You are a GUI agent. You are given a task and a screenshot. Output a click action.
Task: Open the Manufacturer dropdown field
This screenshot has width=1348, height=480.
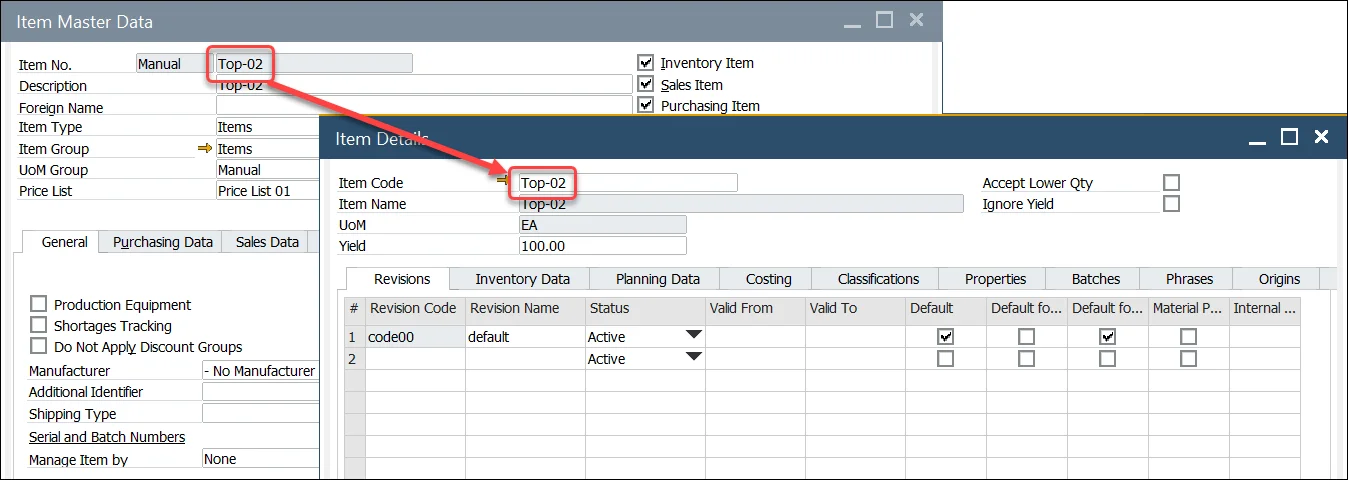pyautogui.click(x=259, y=371)
